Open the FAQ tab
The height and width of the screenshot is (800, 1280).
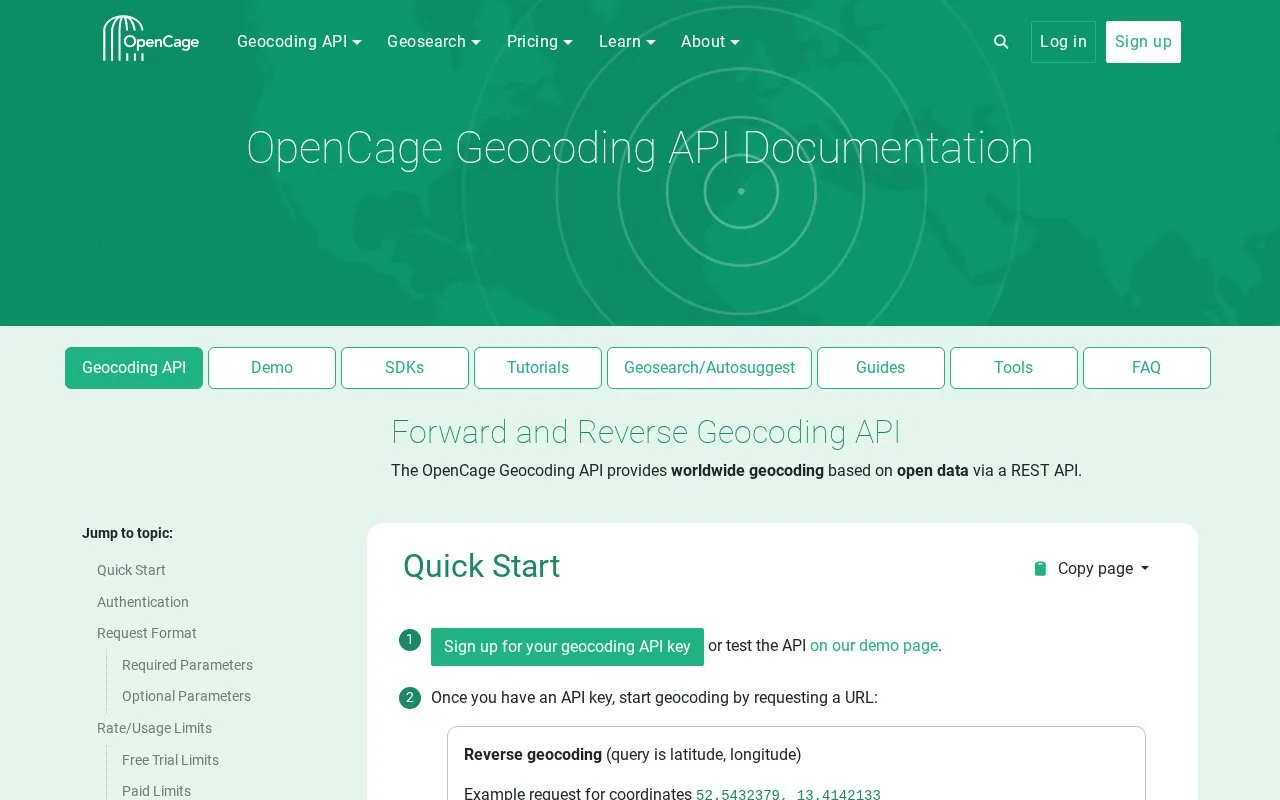click(1146, 368)
